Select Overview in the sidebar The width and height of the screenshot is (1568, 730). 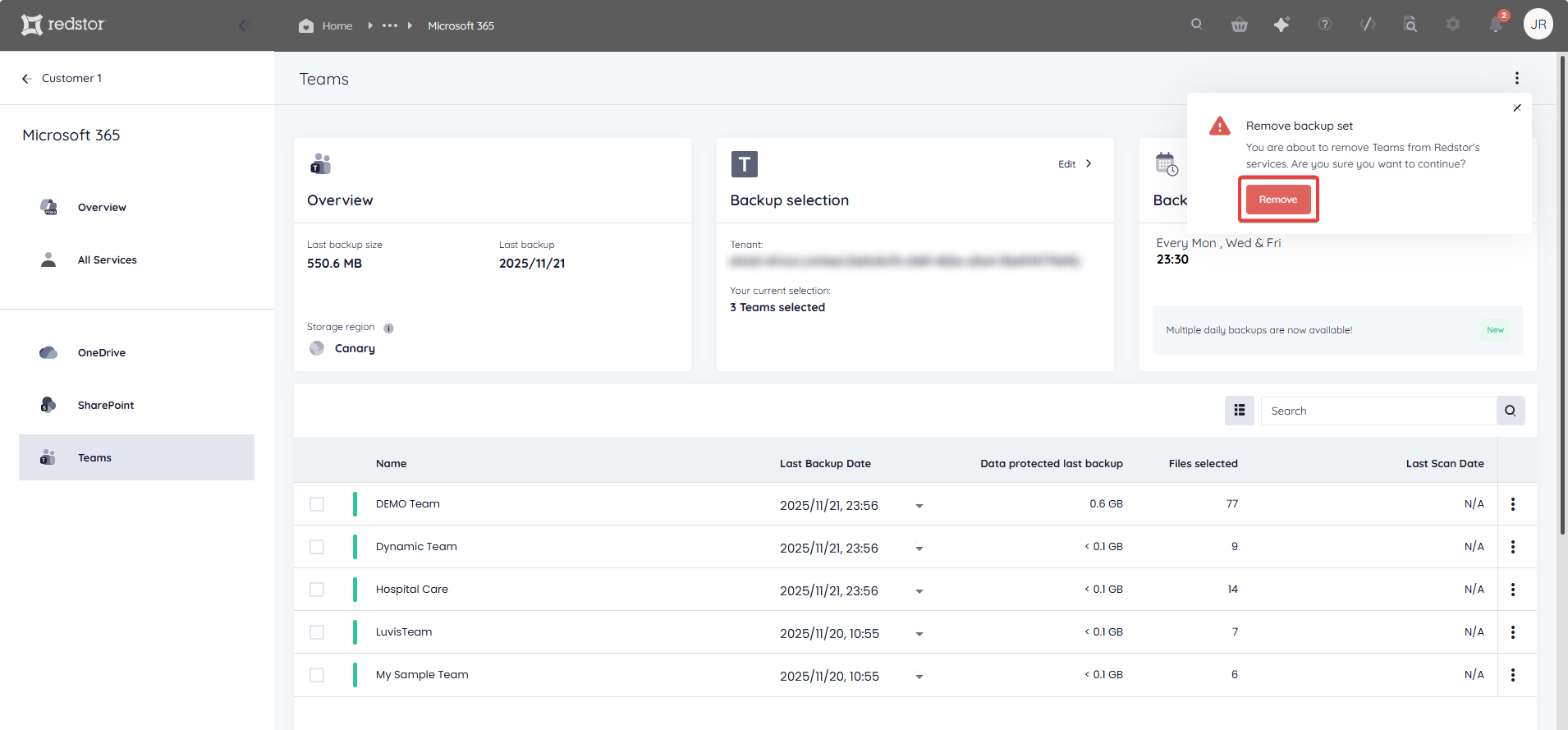(x=136, y=207)
